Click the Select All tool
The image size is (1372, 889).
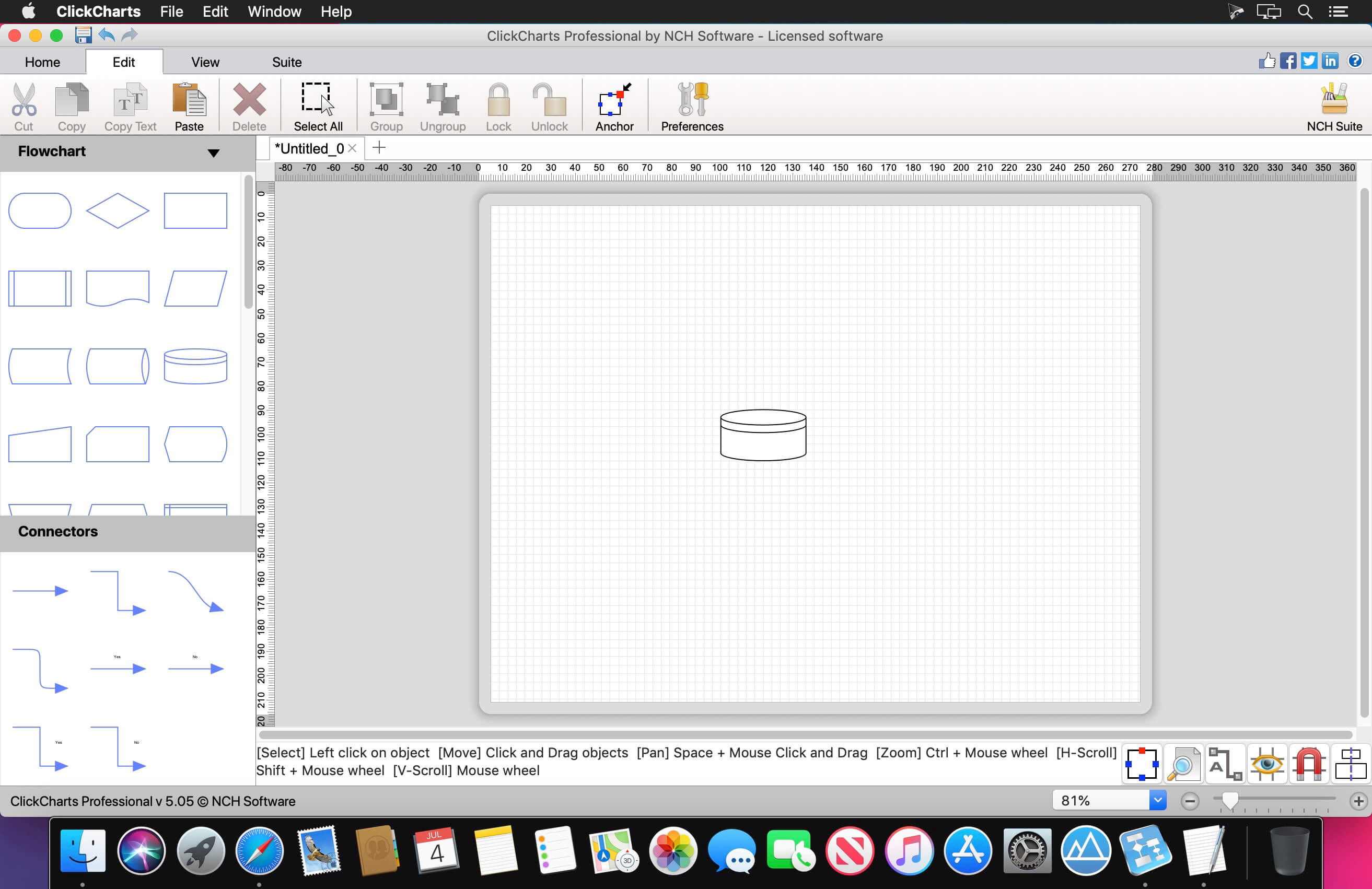pos(318,107)
